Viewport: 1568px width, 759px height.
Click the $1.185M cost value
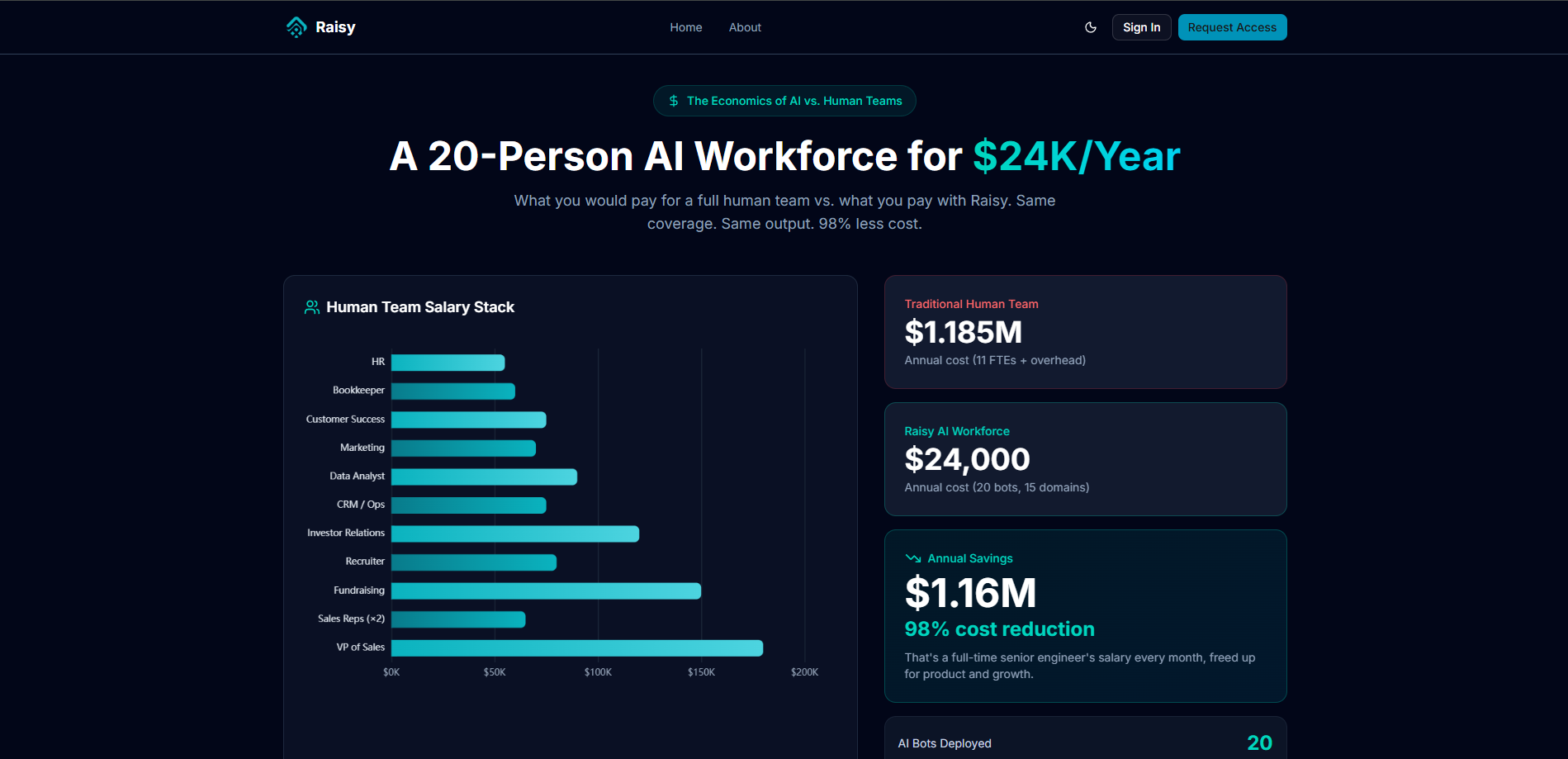point(964,332)
